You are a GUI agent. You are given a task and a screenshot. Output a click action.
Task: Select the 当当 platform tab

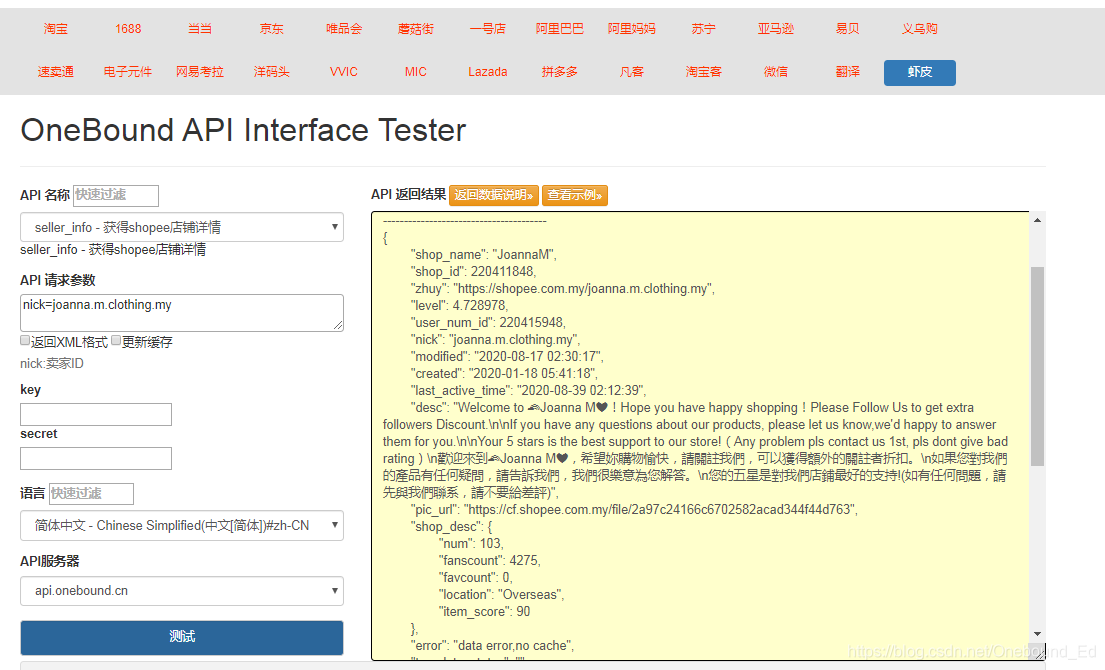[200, 29]
